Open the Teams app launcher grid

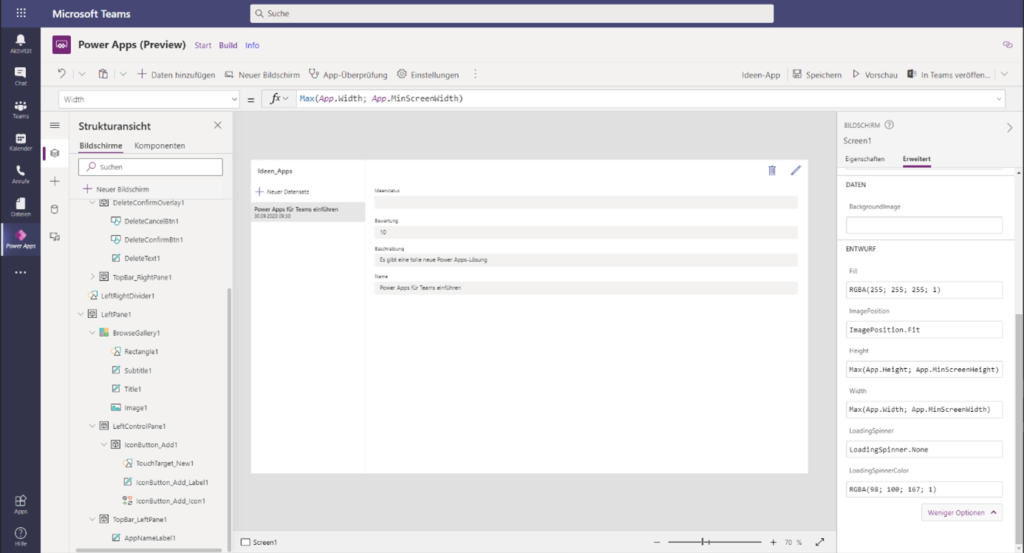[21, 13]
